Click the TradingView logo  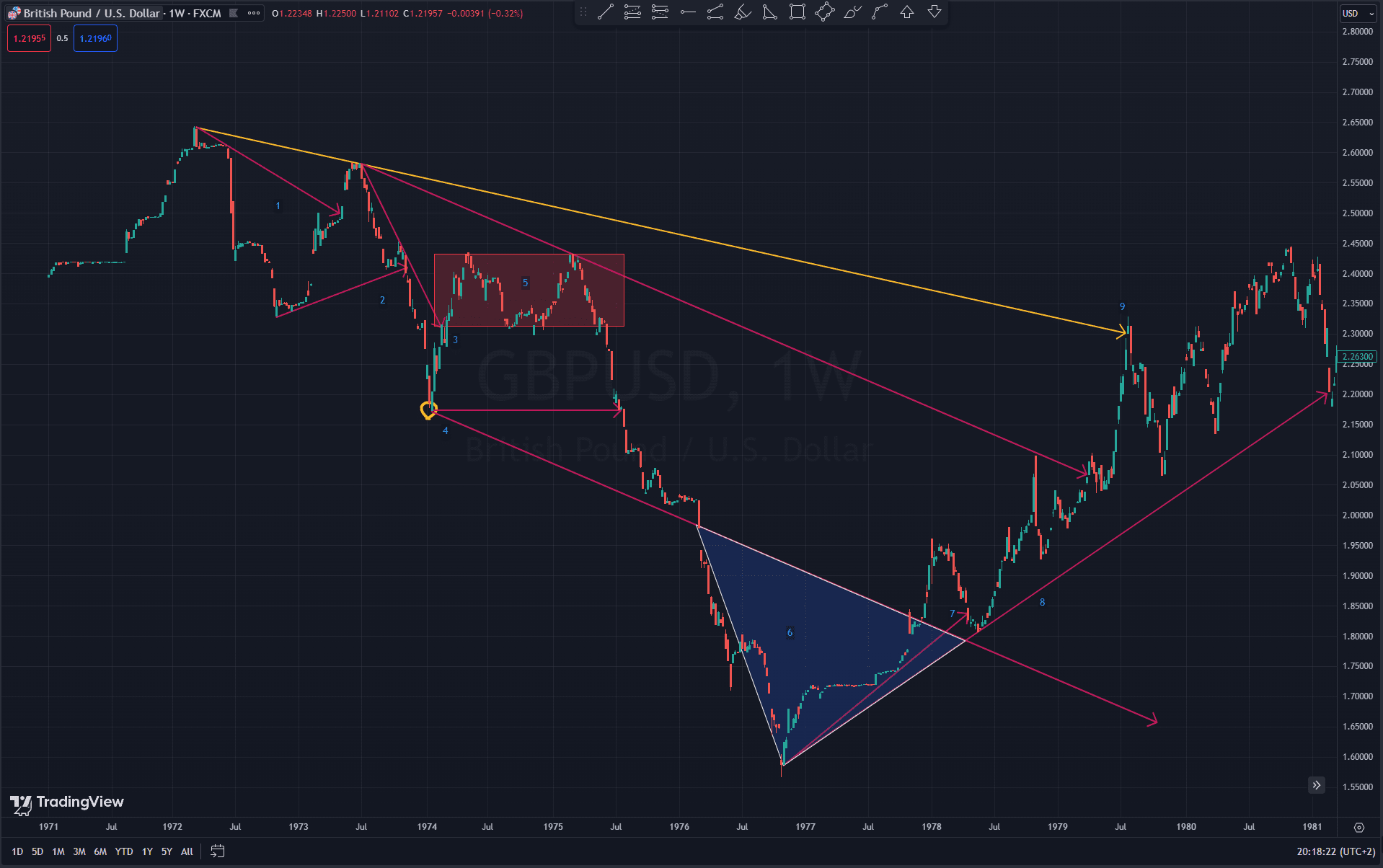point(66,804)
